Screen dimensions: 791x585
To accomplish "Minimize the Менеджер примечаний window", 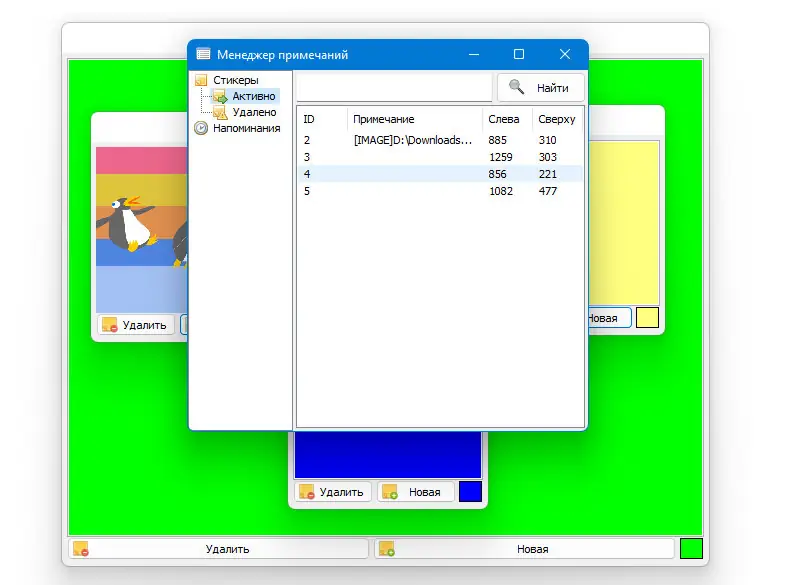I will (x=474, y=54).
